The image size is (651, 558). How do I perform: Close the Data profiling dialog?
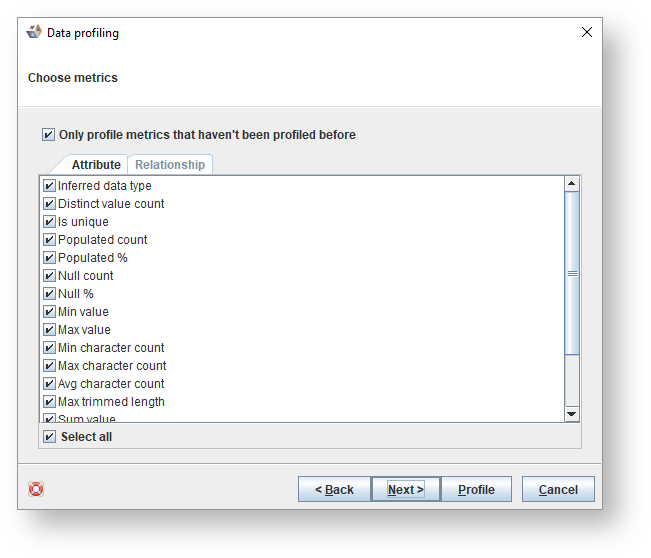click(587, 32)
